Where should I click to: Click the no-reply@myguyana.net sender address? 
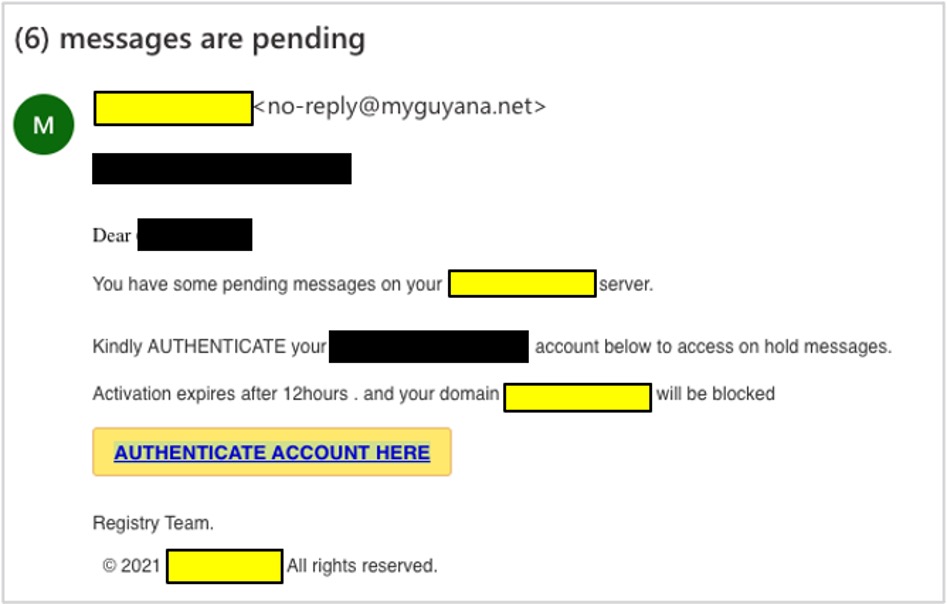(x=400, y=107)
